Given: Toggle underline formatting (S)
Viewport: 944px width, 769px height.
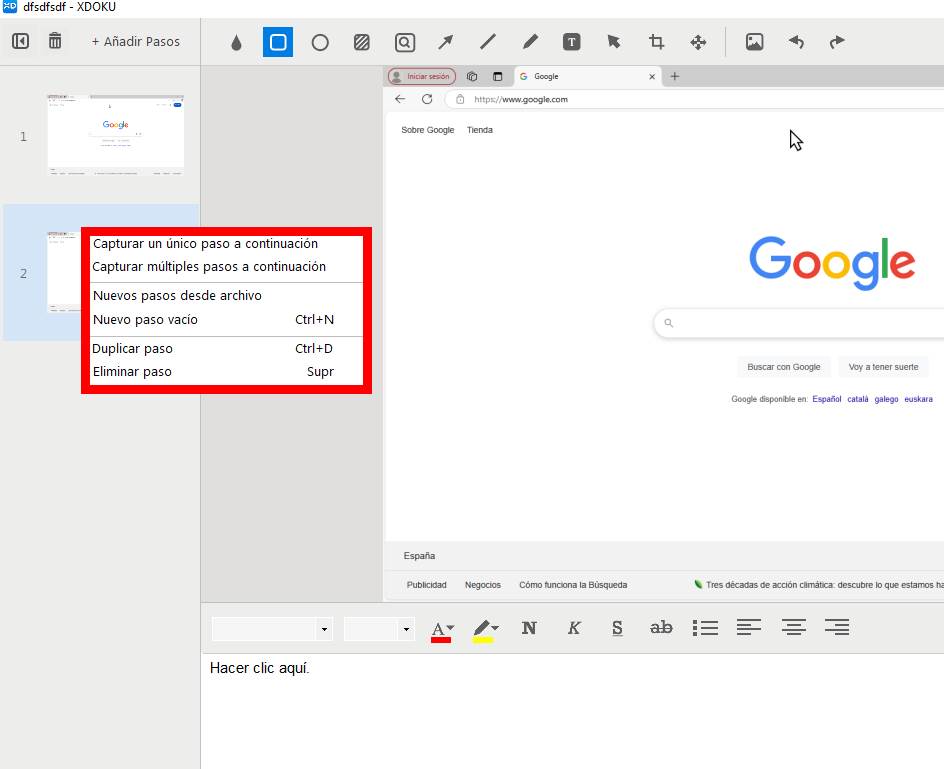Looking at the screenshot, I should [x=617, y=628].
